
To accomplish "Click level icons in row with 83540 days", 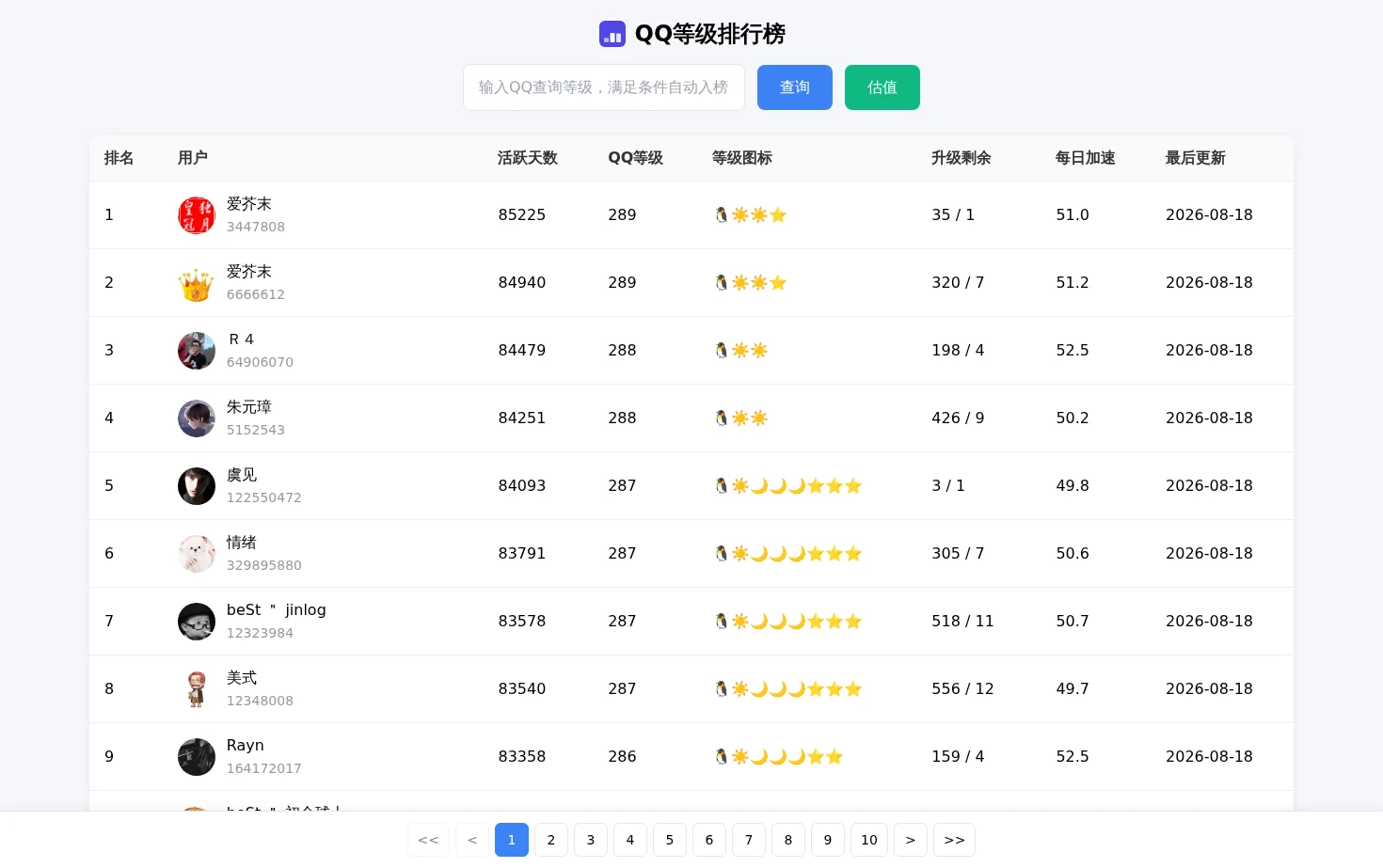I will click(x=787, y=689).
